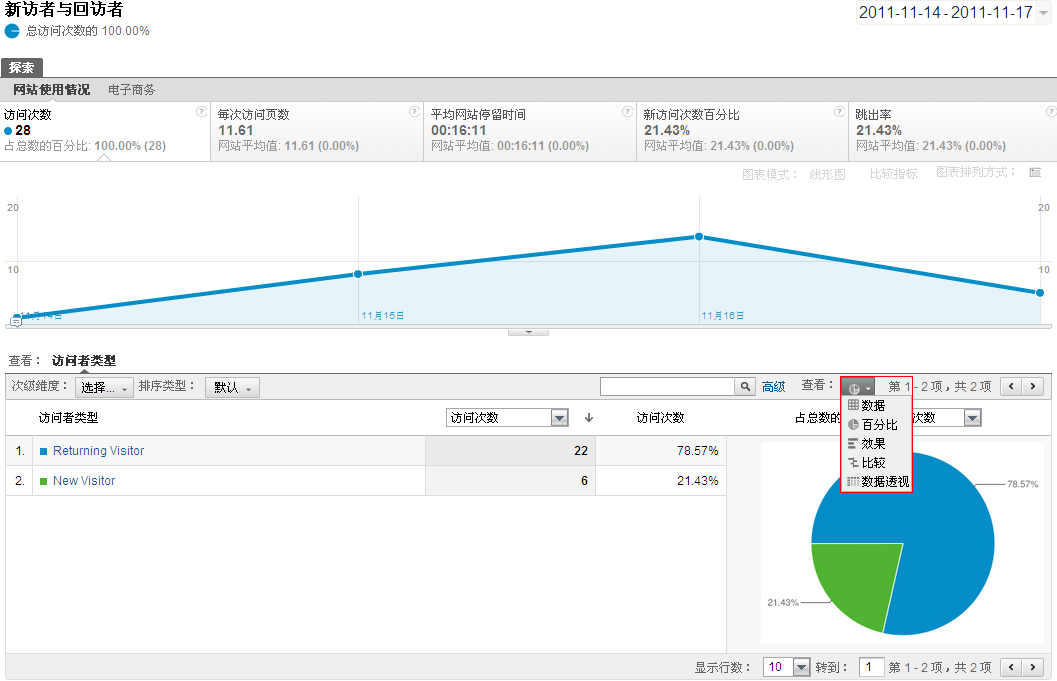This screenshot has width=1057, height=681.
Task: Open the 次级维度 选择 dropdown
Action: [104, 387]
